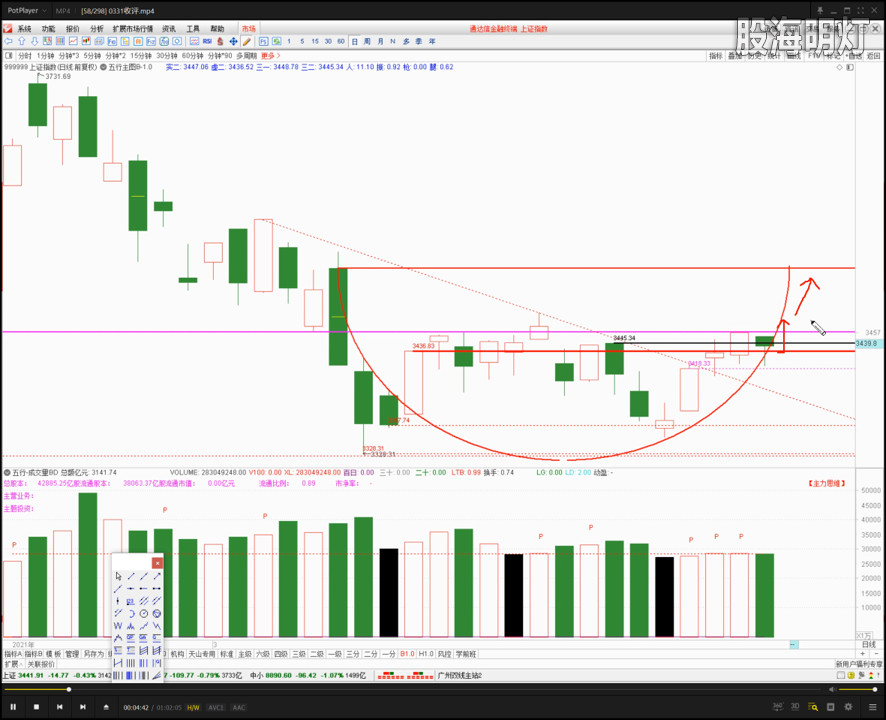Image resolution: width=886 pixels, height=720 pixels.
Task: Open the 功能 menu
Action: [49, 29]
